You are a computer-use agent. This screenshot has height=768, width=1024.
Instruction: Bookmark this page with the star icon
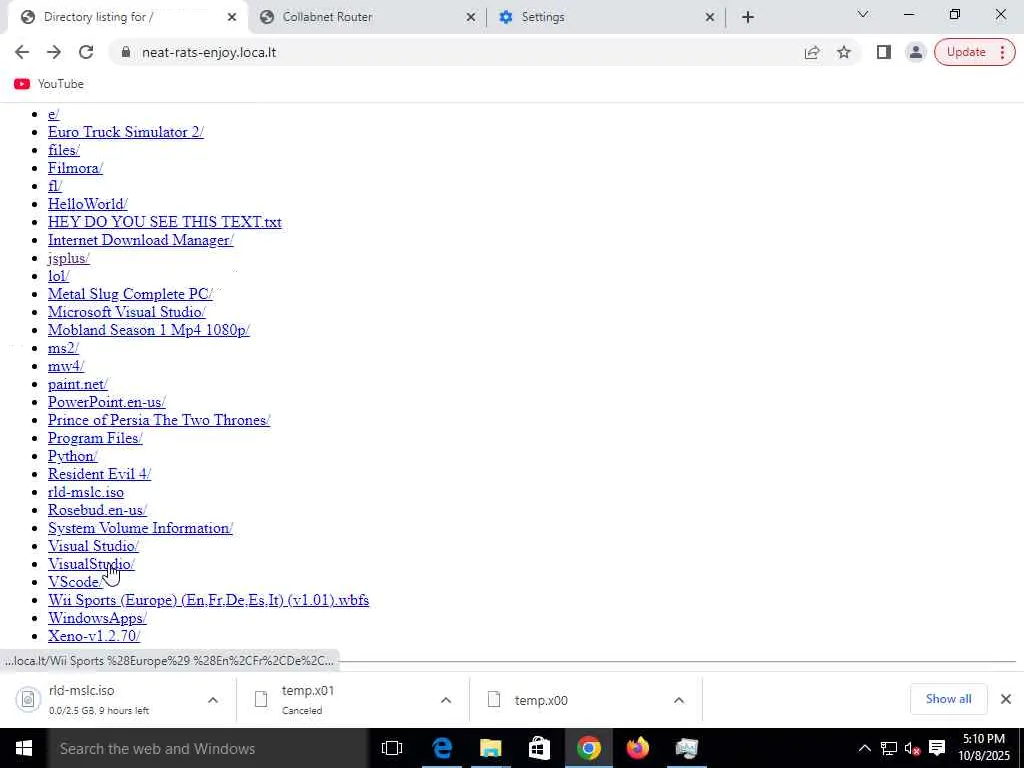click(x=844, y=52)
